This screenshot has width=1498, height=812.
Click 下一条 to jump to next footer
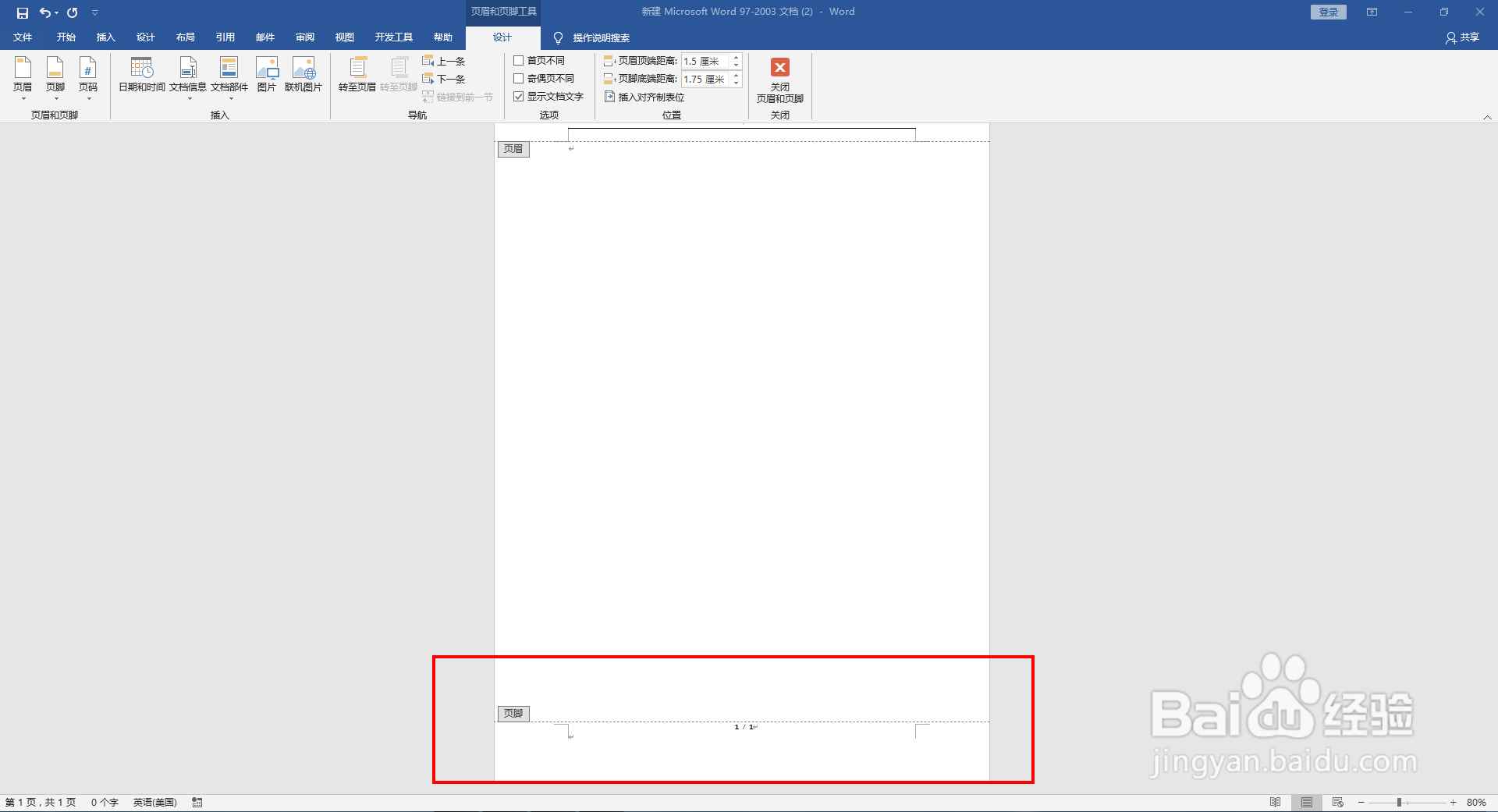click(x=443, y=78)
